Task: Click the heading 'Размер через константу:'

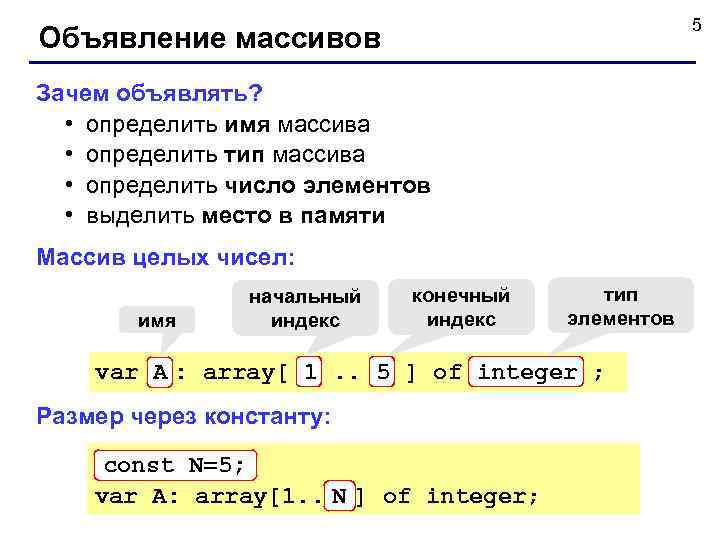Action: click(x=183, y=416)
